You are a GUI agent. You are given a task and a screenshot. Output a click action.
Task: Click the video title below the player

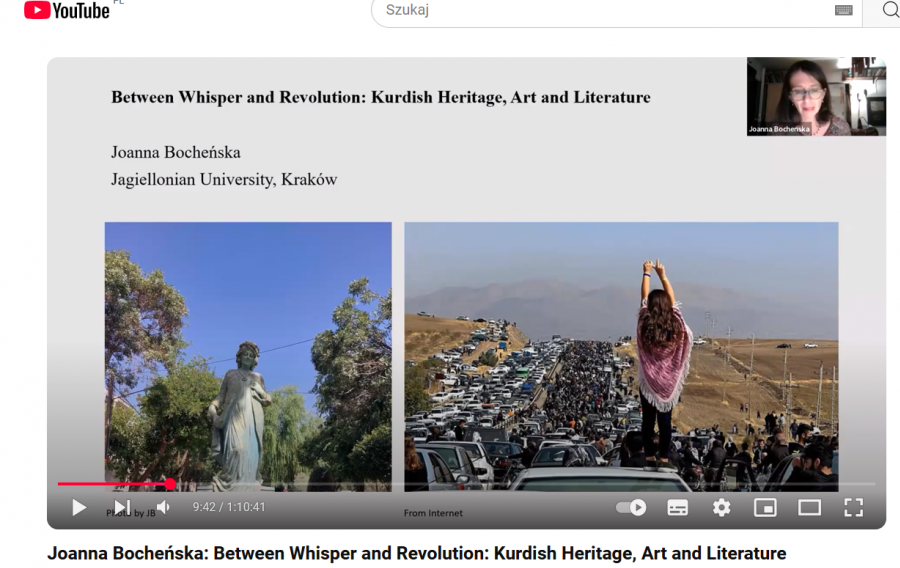(417, 553)
